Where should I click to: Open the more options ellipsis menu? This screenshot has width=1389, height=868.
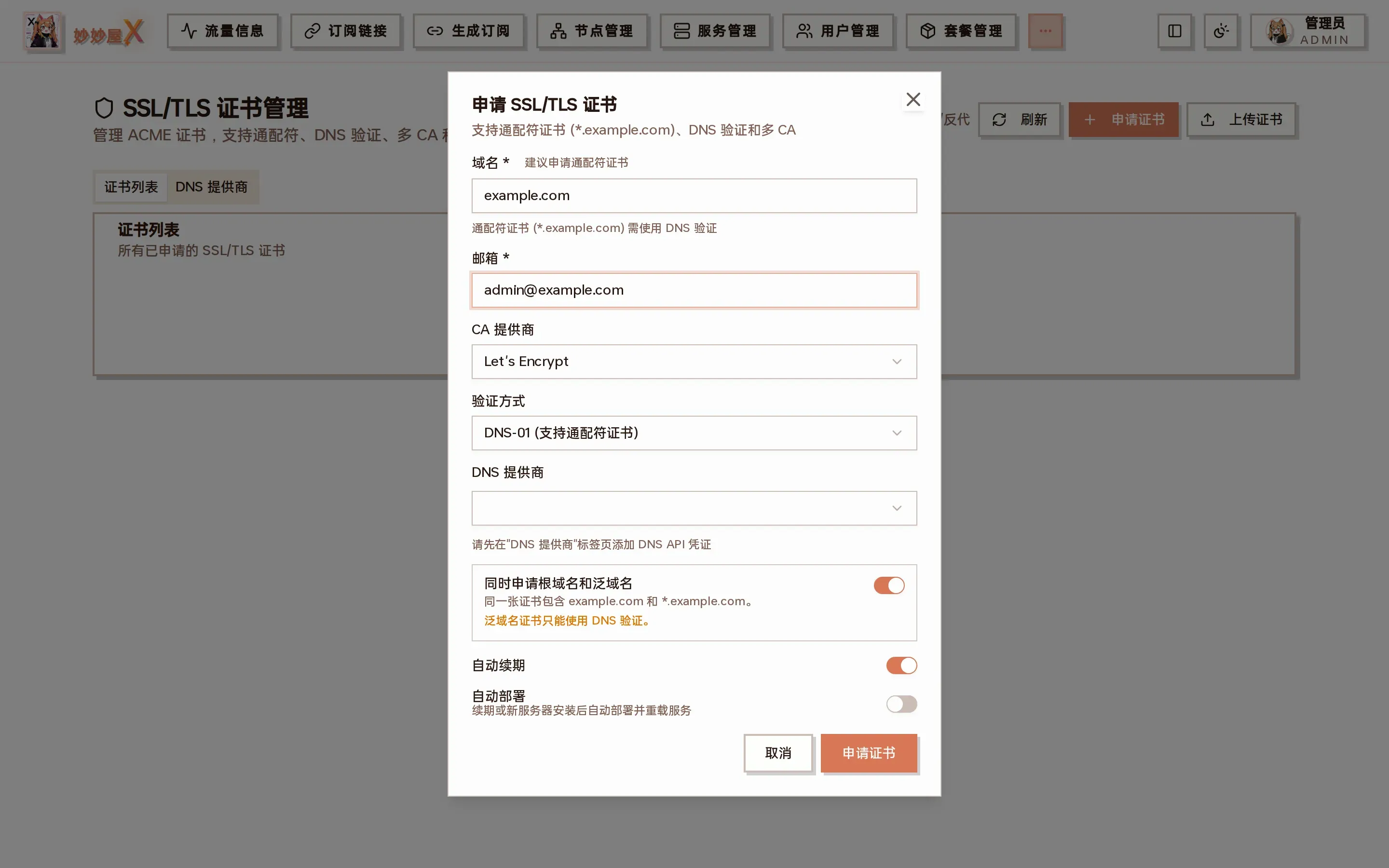[1045, 31]
